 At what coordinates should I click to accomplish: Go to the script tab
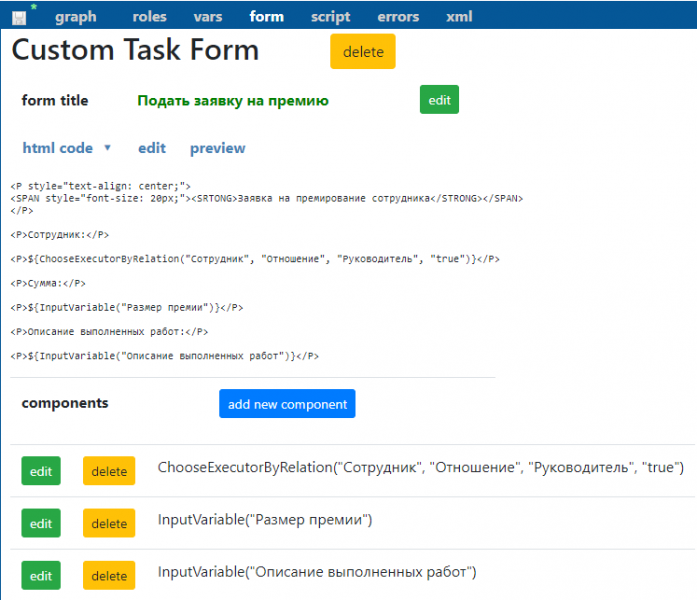(330, 17)
